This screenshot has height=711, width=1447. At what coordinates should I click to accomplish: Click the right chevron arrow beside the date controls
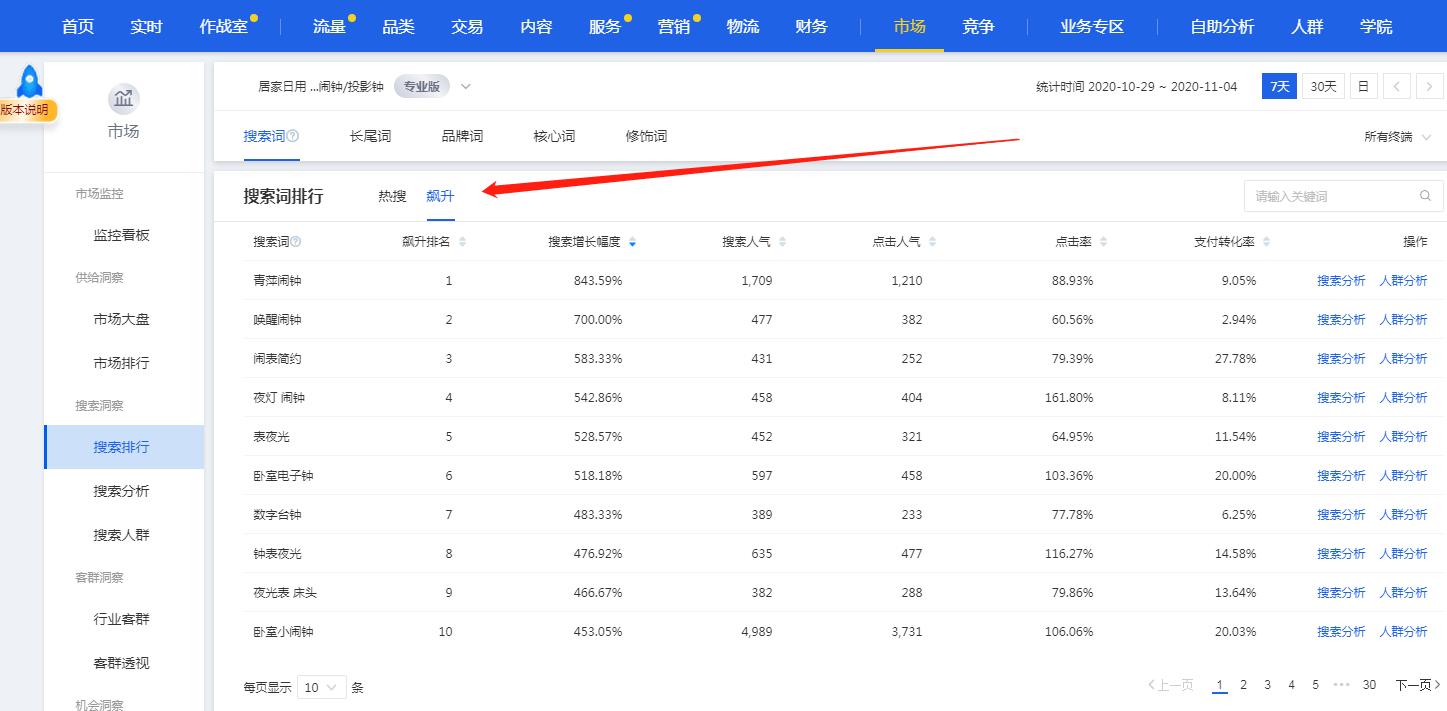pos(1430,86)
